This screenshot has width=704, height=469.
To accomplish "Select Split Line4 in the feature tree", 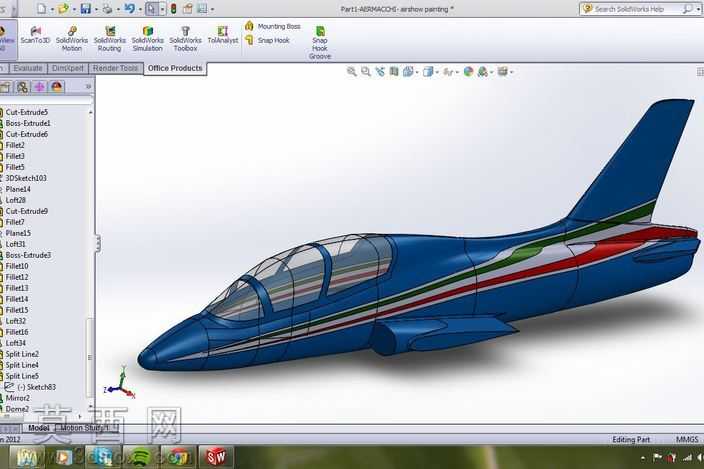I will pyautogui.click(x=22, y=365).
